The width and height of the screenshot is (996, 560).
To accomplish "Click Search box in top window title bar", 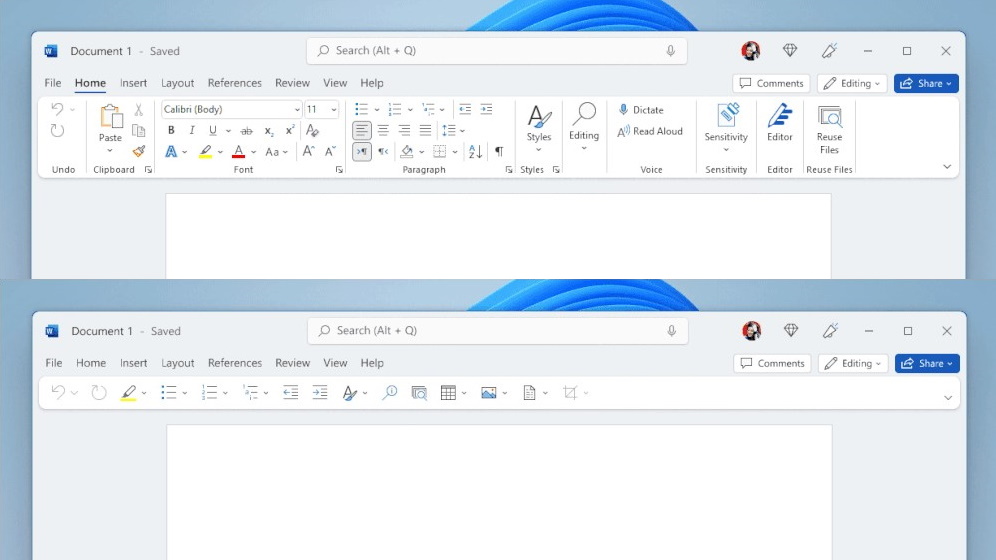I will coord(497,51).
